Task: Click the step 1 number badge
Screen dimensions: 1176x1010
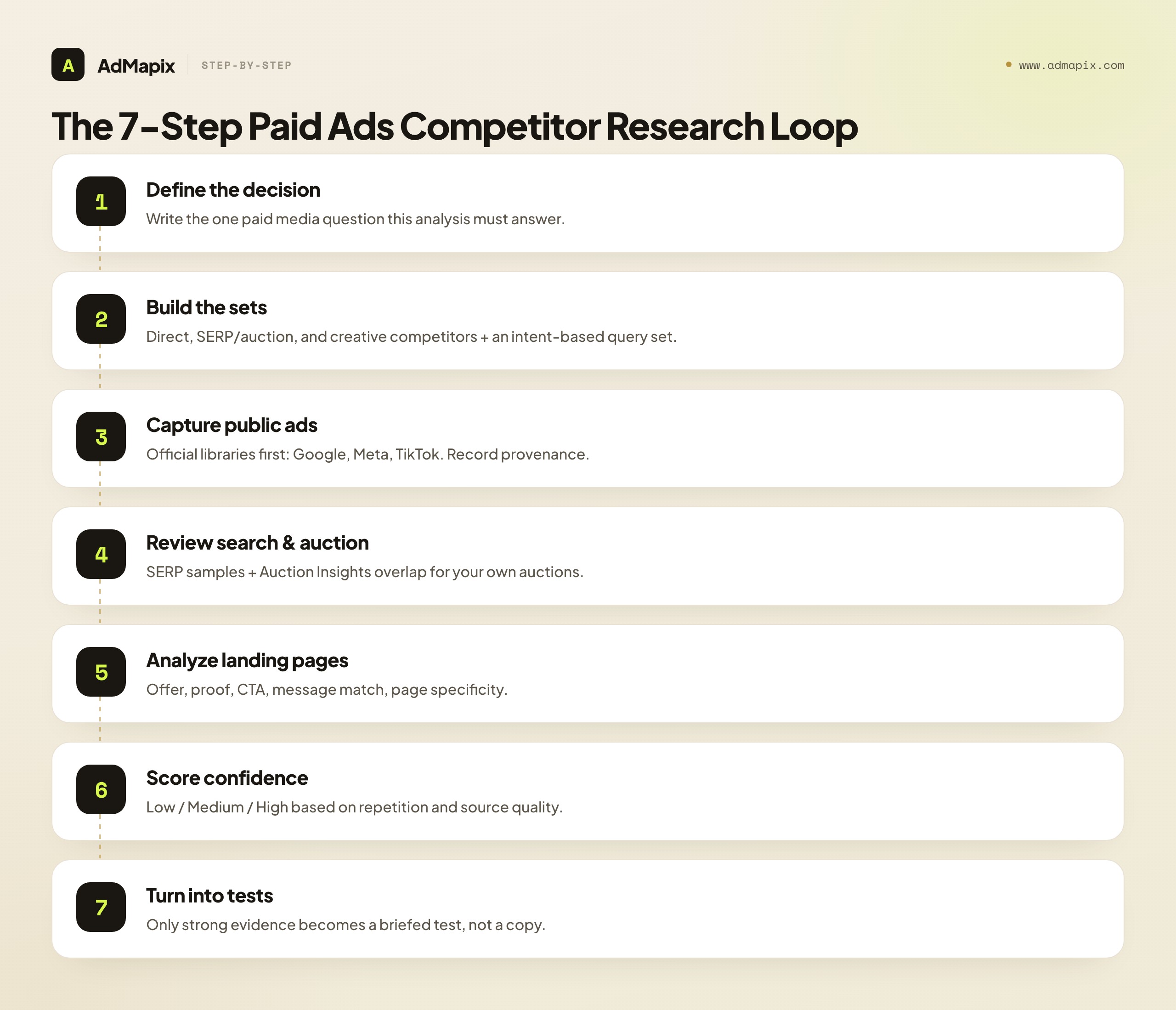Action: click(101, 202)
